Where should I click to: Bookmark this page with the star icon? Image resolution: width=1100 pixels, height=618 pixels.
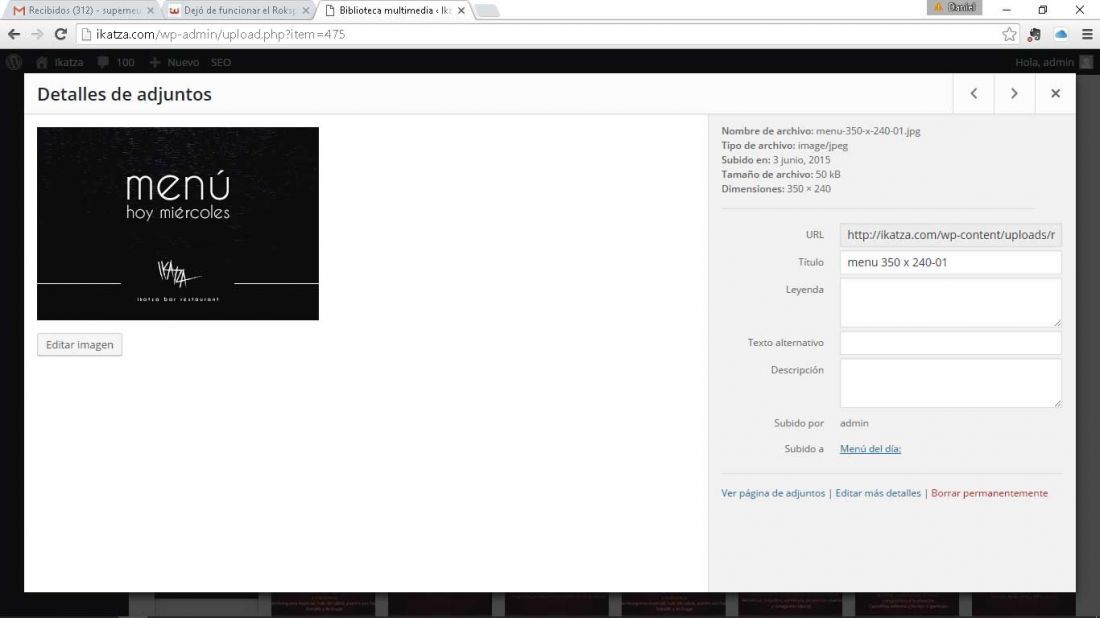[1009, 34]
